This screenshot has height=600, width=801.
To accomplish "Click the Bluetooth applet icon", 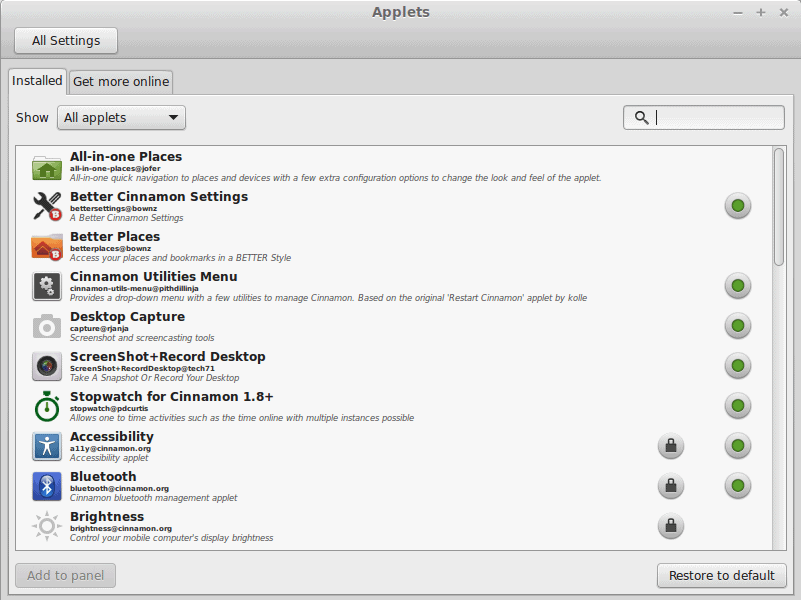I will point(46,486).
